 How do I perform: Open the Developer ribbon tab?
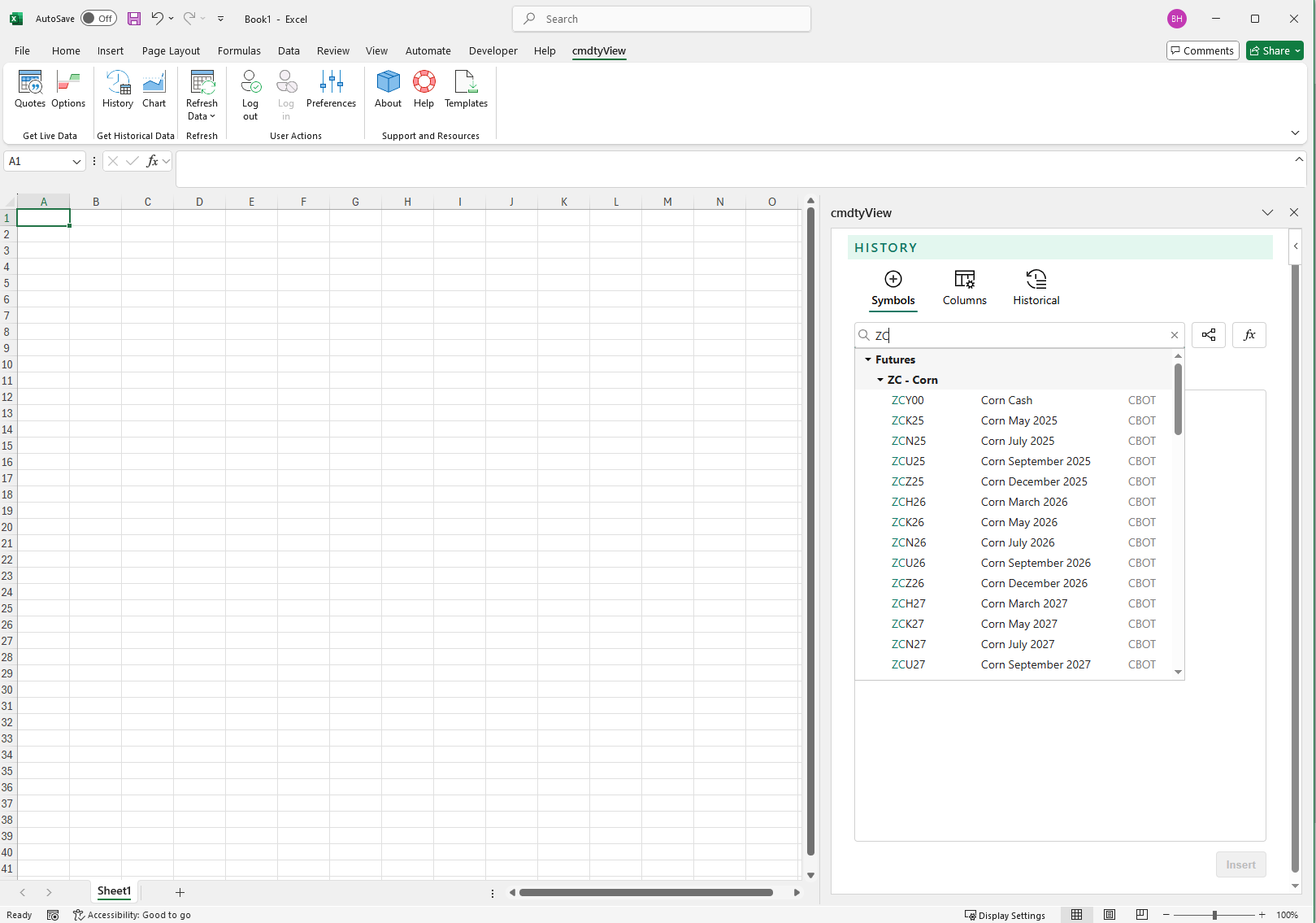coord(493,50)
